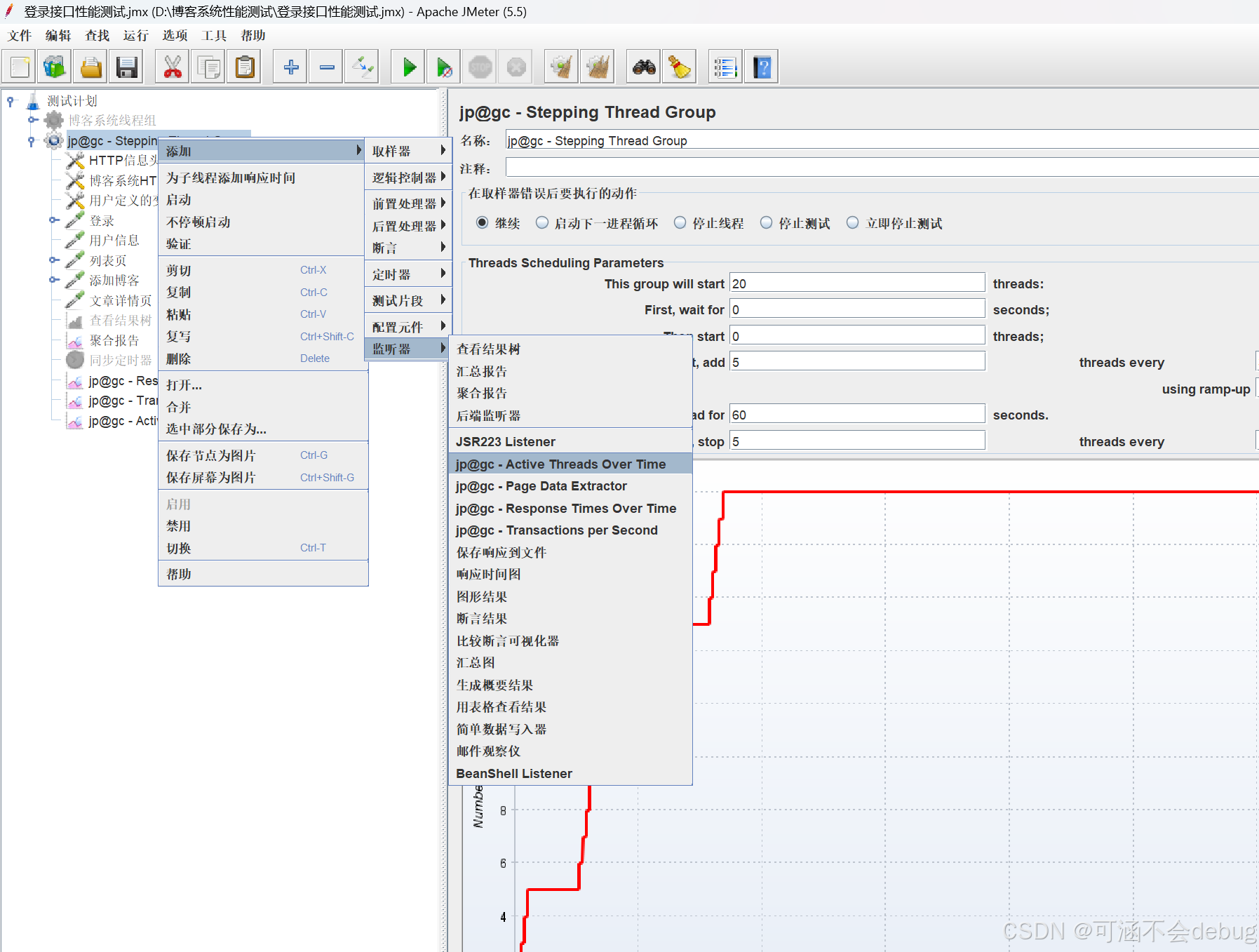
Task: Select the 文章详情页 tree item
Action: click(x=120, y=300)
